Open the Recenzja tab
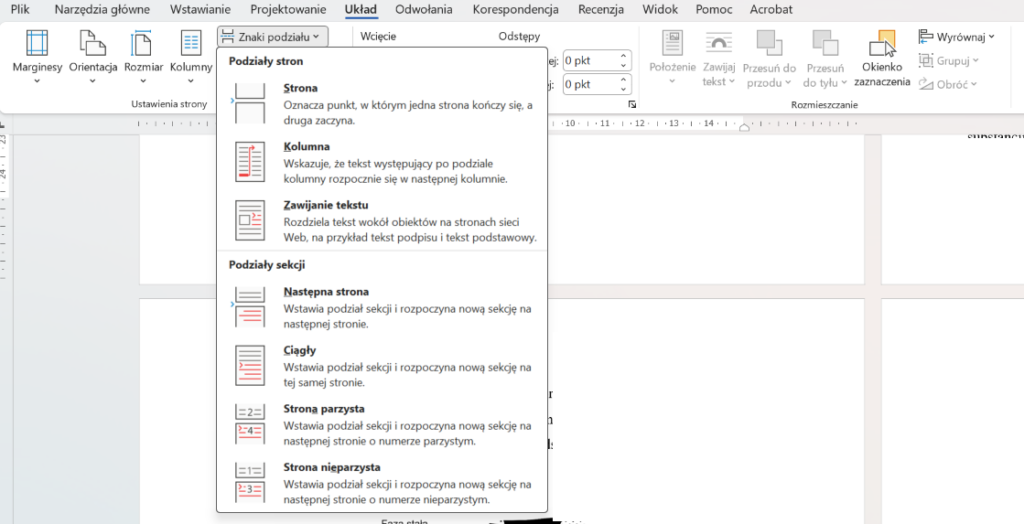The width and height of the screenshot is (1024, 524). click(600, 9)
